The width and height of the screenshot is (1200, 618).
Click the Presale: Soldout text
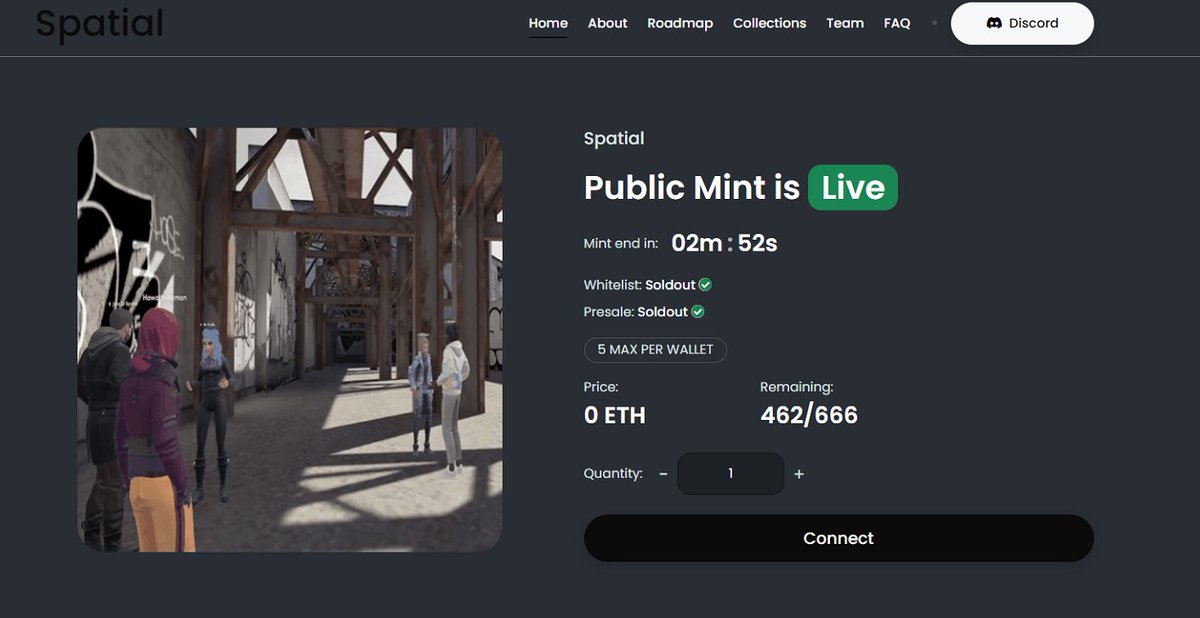[x=636, y=312]
